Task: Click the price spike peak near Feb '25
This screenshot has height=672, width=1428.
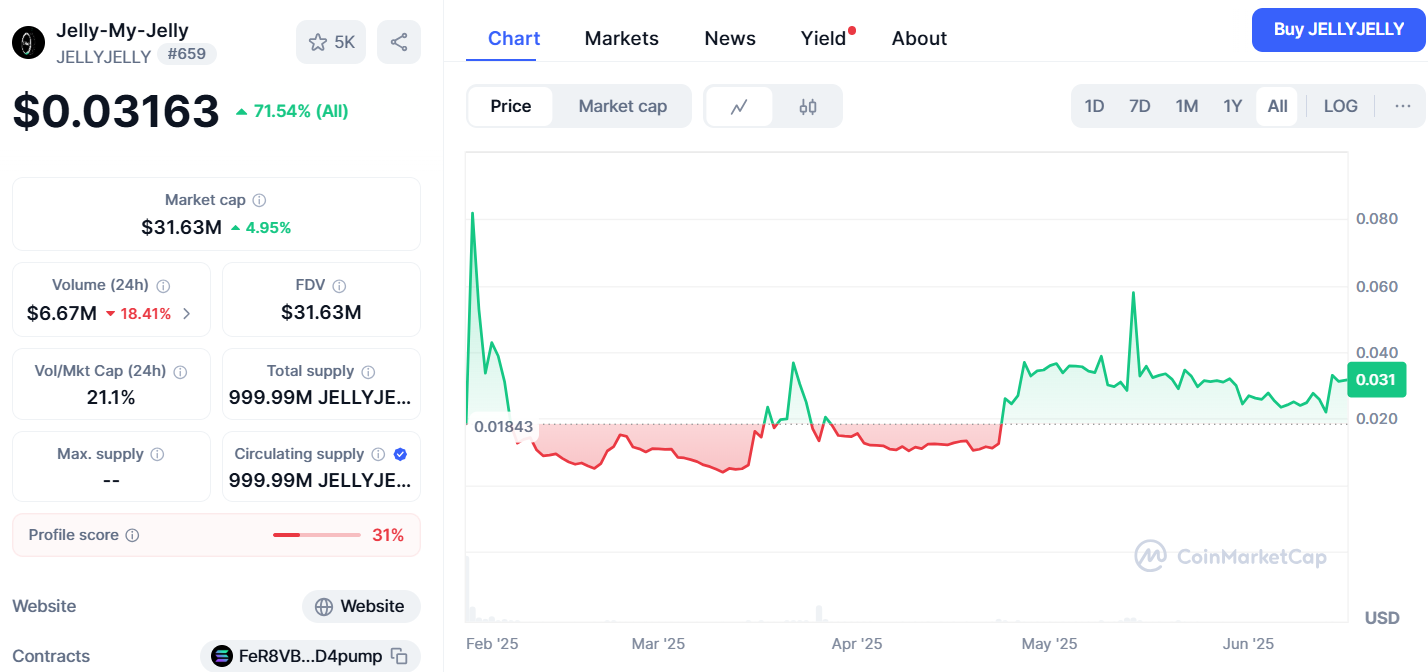Action: click(472, 213)
